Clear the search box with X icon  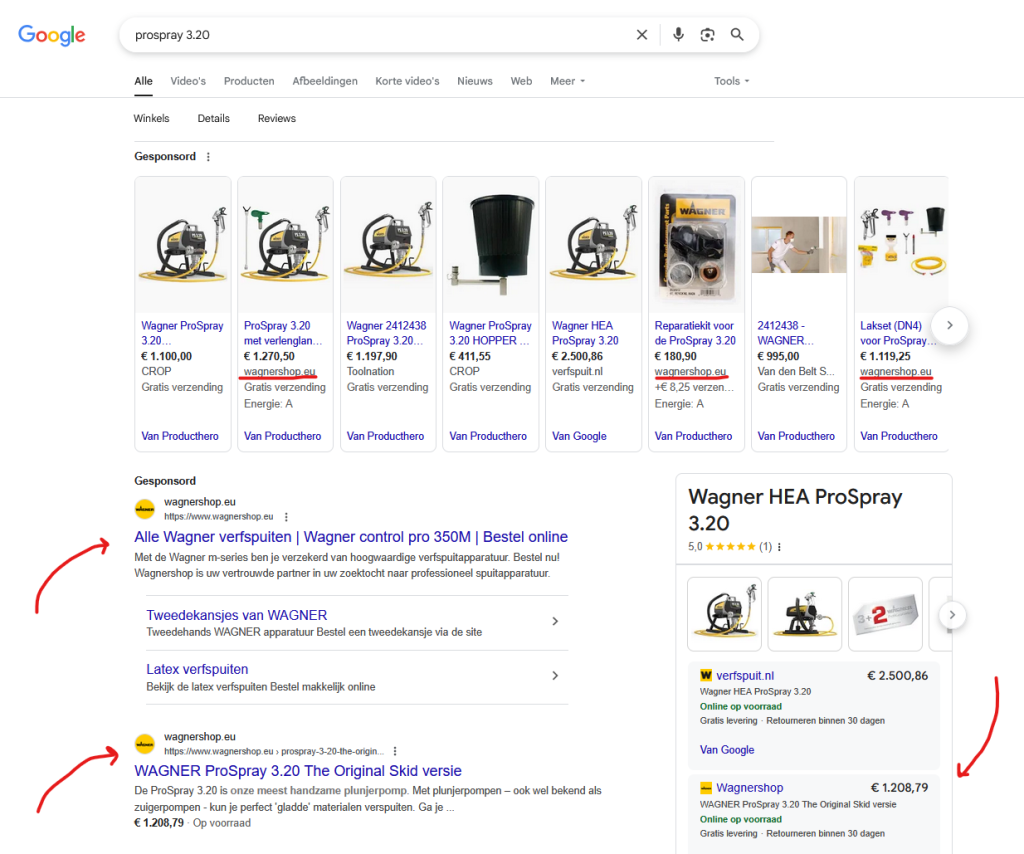[x=642, y=35]
